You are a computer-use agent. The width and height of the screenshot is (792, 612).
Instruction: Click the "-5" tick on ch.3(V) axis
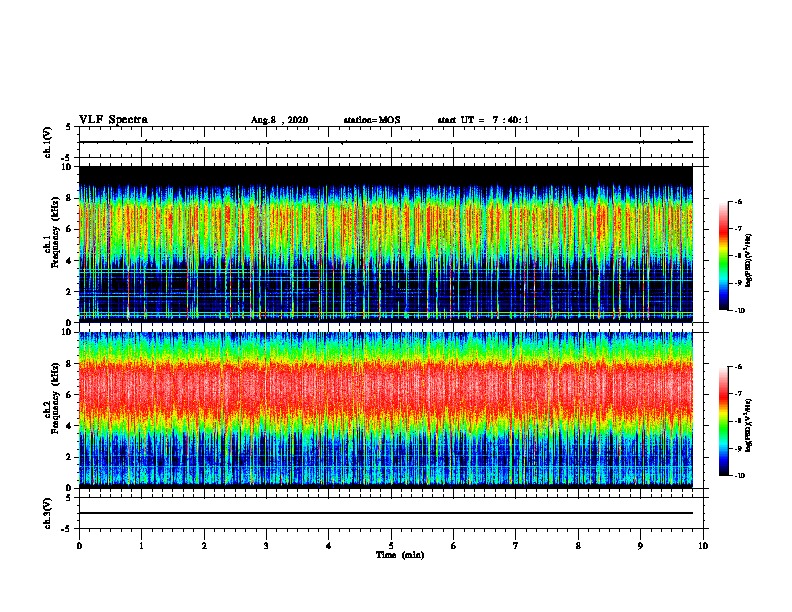pyautogui.click(x=67, y=529)
